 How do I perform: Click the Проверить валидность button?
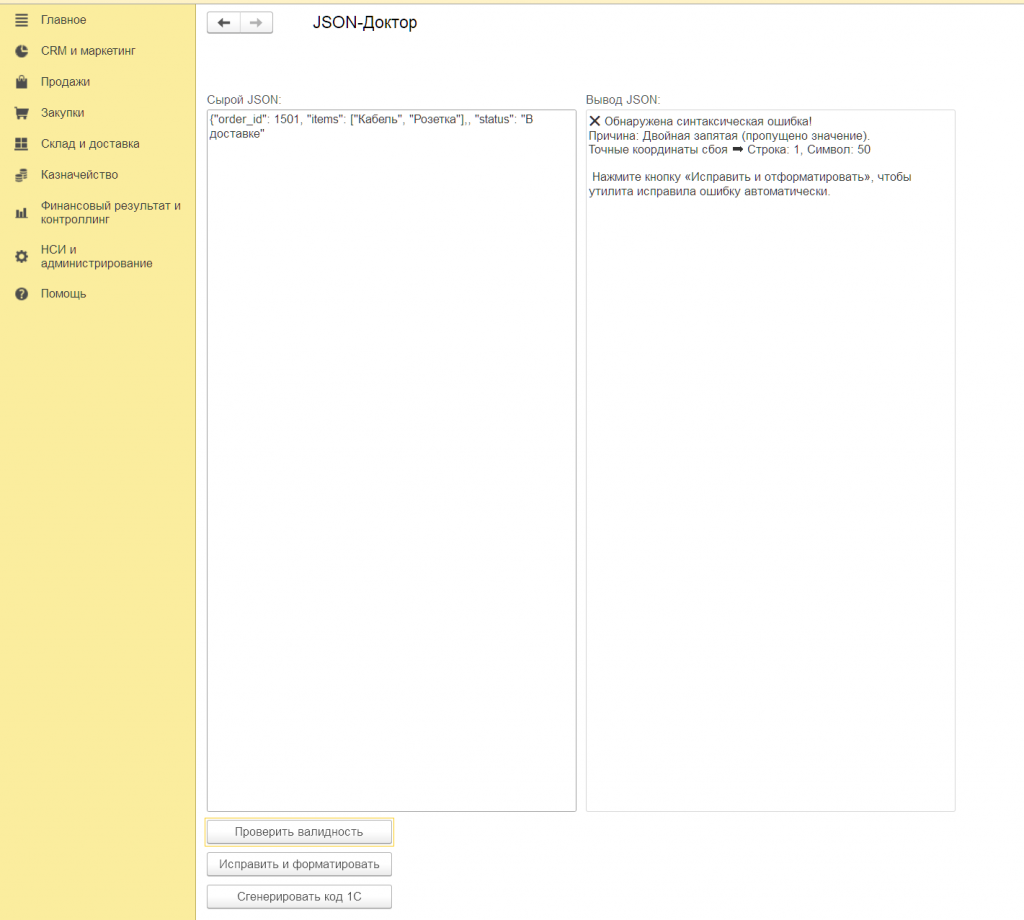(299, 832)
